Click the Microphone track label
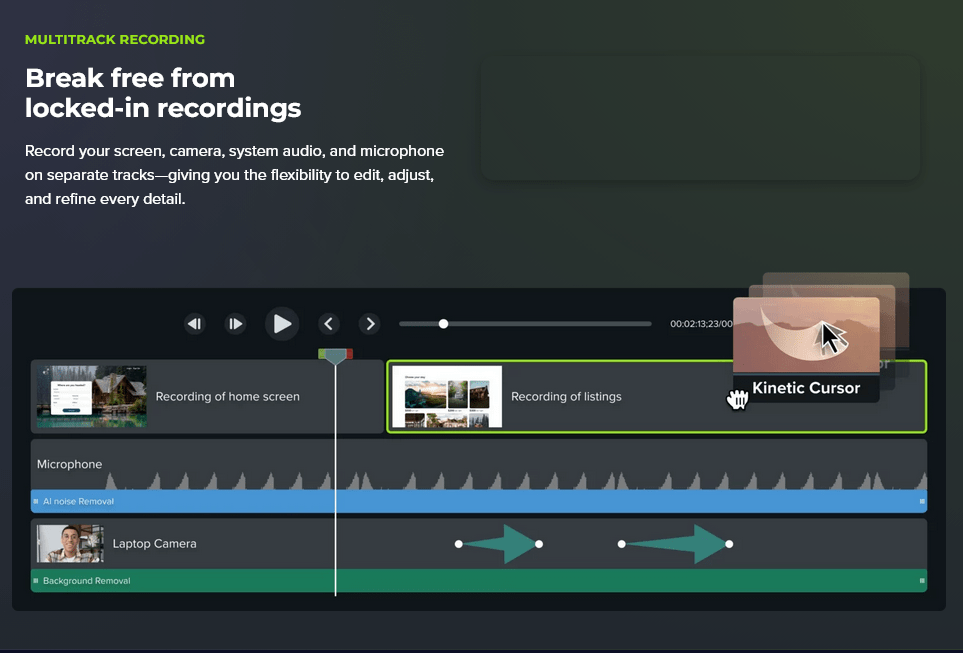The width and height of the screenshot is (963, 653). (x=69, y=464)
